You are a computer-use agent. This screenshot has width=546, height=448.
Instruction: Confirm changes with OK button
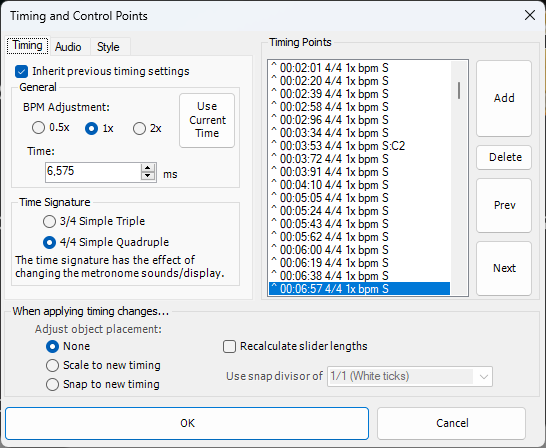click(187, 423)
